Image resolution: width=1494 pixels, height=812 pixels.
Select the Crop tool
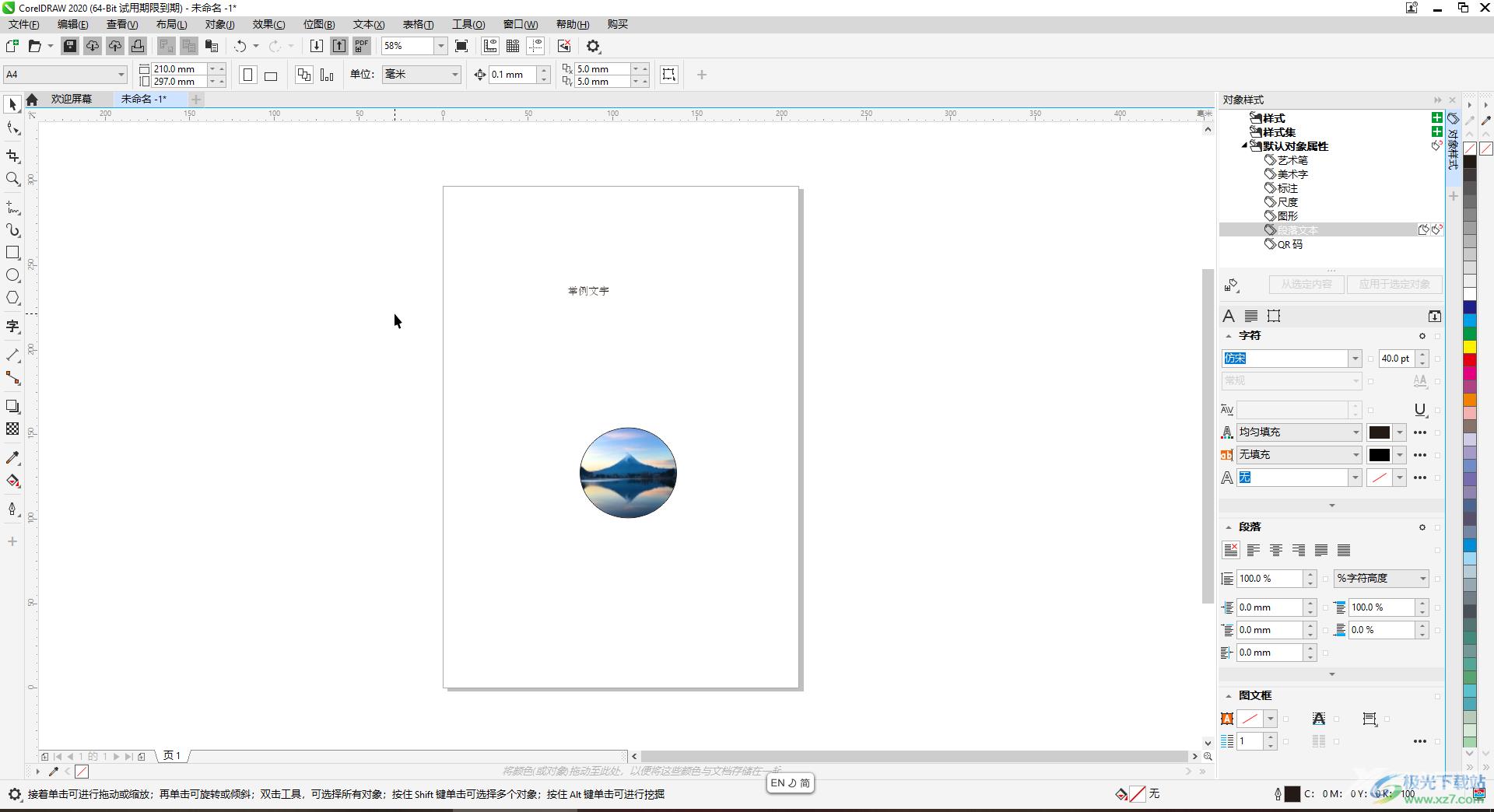[12, 156]
